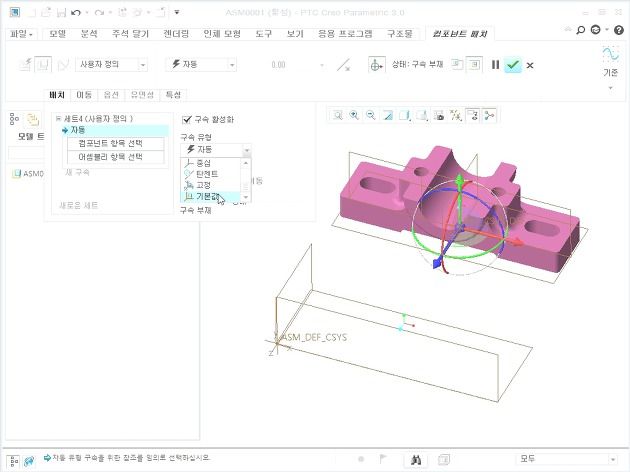The width and height of the screenshot is (630, 472).
Task: Select the 이동 dashboard tab
Action: pyautogui.click(x=84, y=95)
